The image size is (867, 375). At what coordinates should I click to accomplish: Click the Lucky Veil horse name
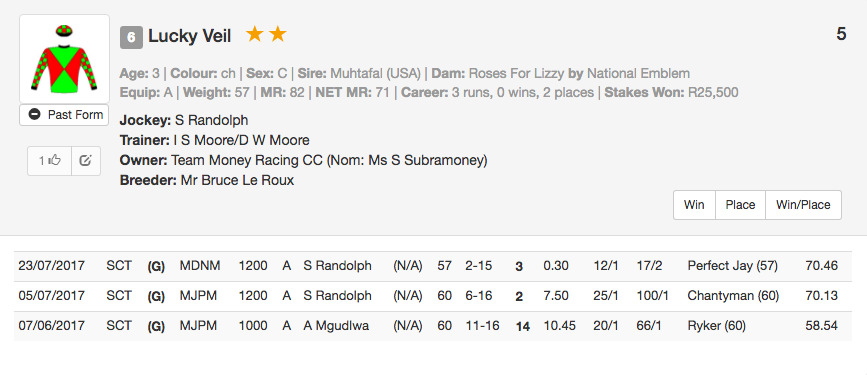tap(190, 37)
